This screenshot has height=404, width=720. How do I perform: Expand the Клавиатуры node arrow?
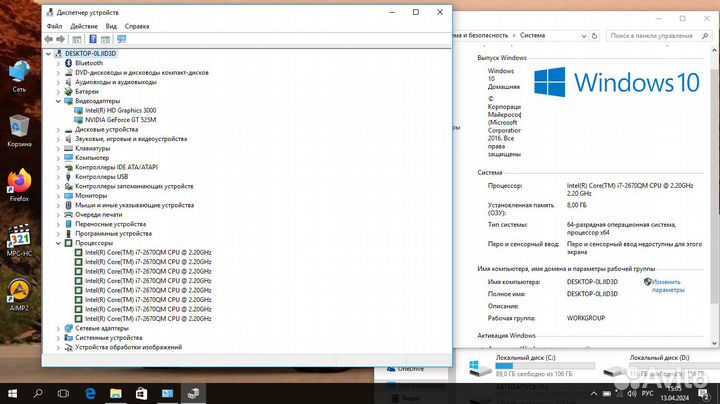pos(58,148)
